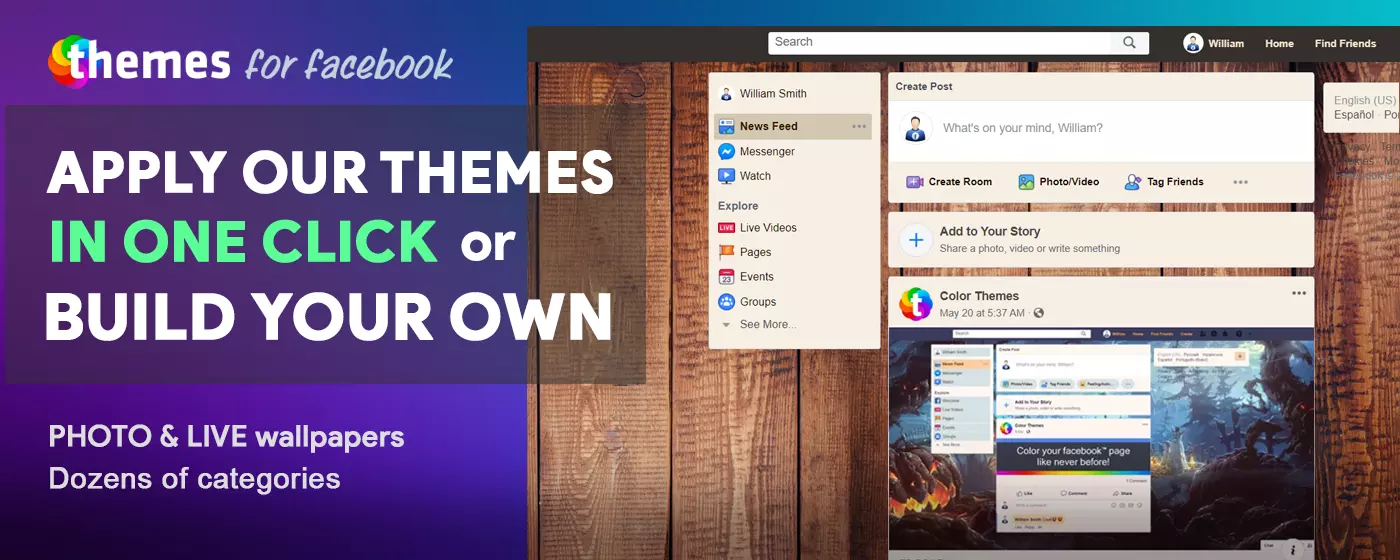Open the Home link in top bar
The height and width of the screenshot is (560, 1400).
tap(1279, 43)
